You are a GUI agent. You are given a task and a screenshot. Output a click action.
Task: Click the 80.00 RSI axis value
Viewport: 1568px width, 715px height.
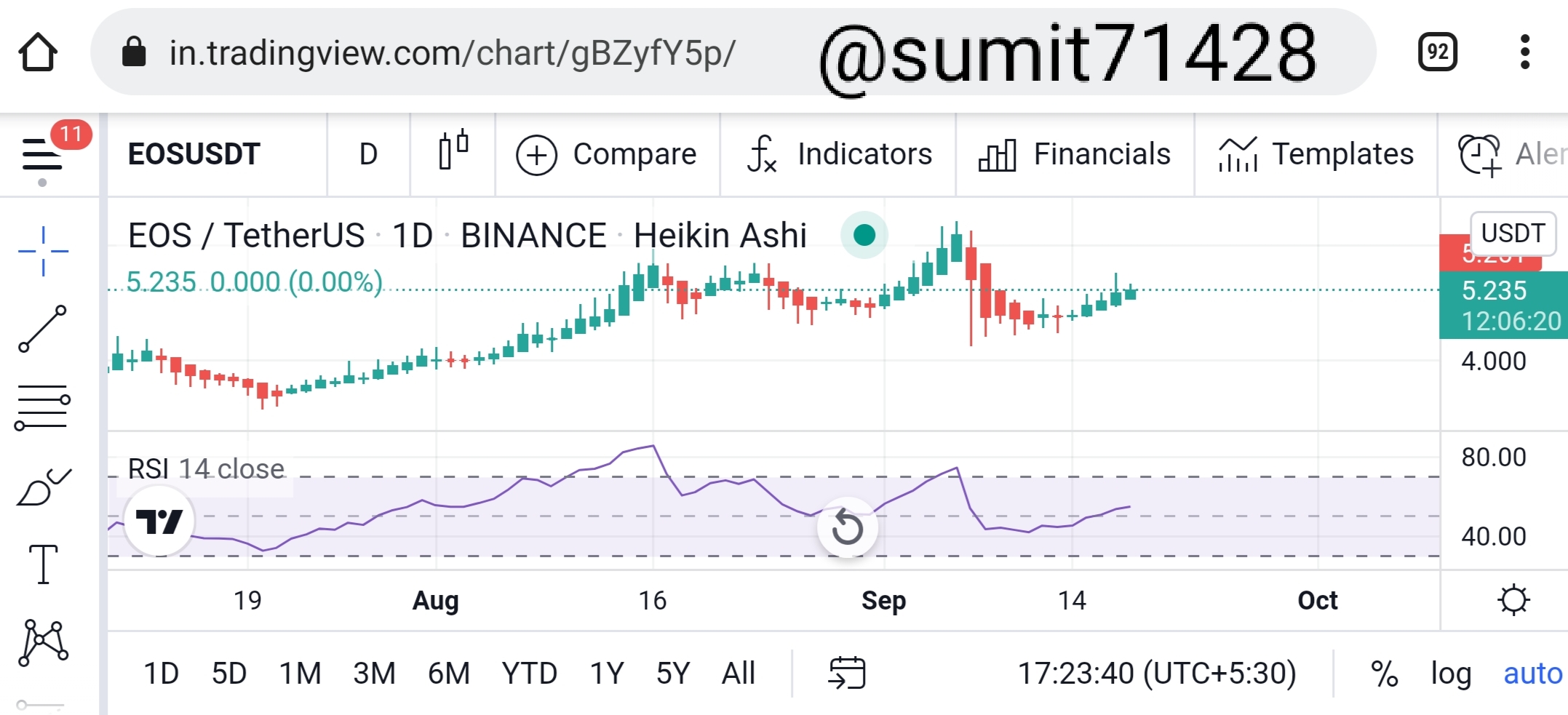(x=1494, y=457)
